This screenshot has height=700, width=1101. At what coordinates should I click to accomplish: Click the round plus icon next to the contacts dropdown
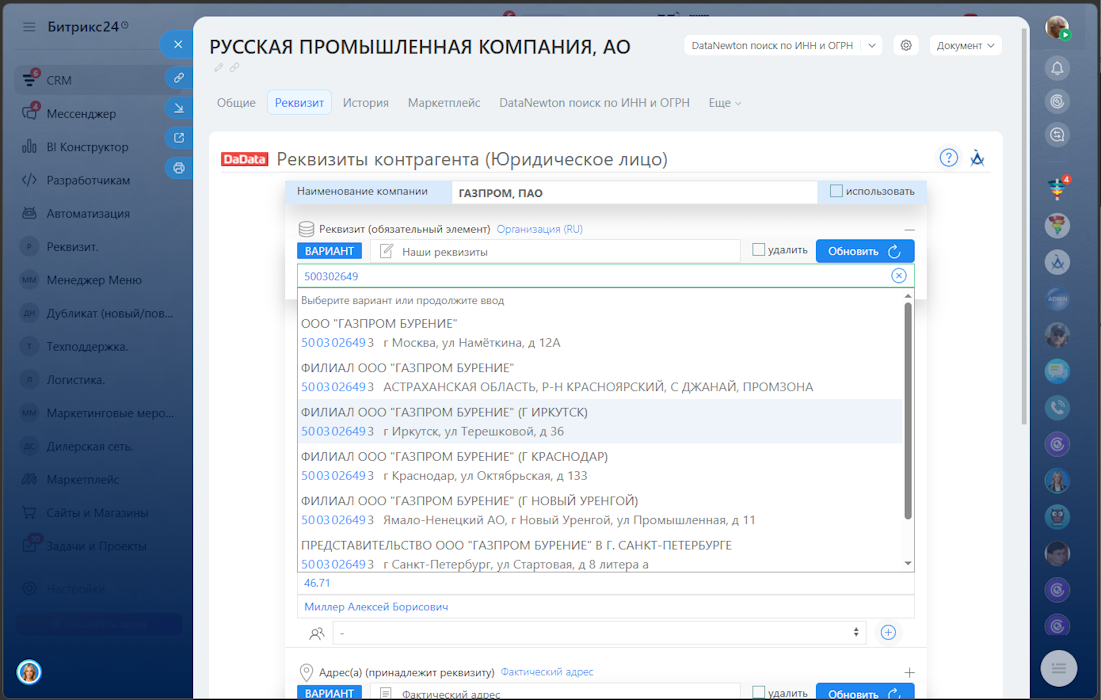click(887, 632)
